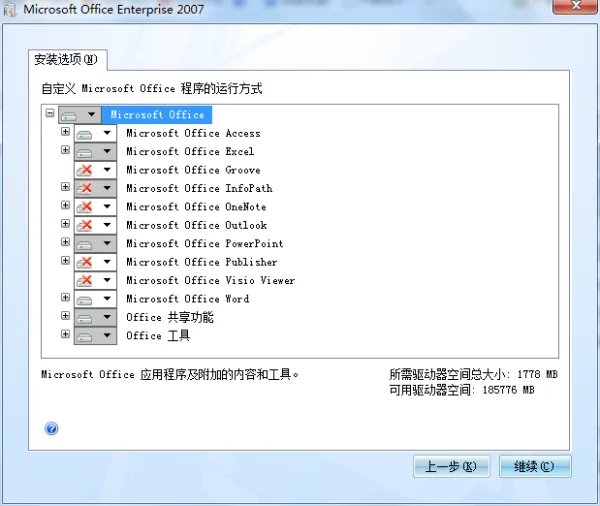Screen dimensions: 600x506
Task: Open install-state dropdown for Office Word
Action: coord(107,299)
